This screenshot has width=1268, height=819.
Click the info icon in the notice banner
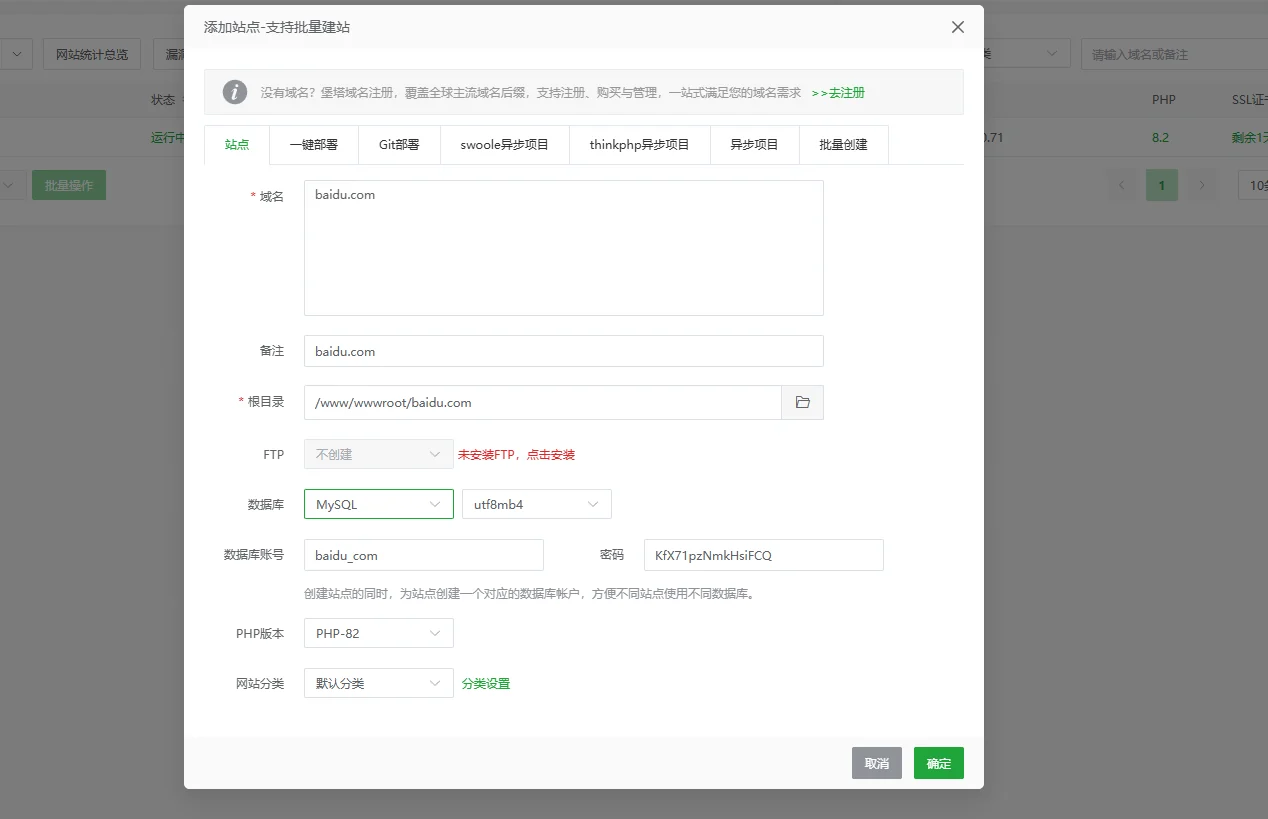234,92
